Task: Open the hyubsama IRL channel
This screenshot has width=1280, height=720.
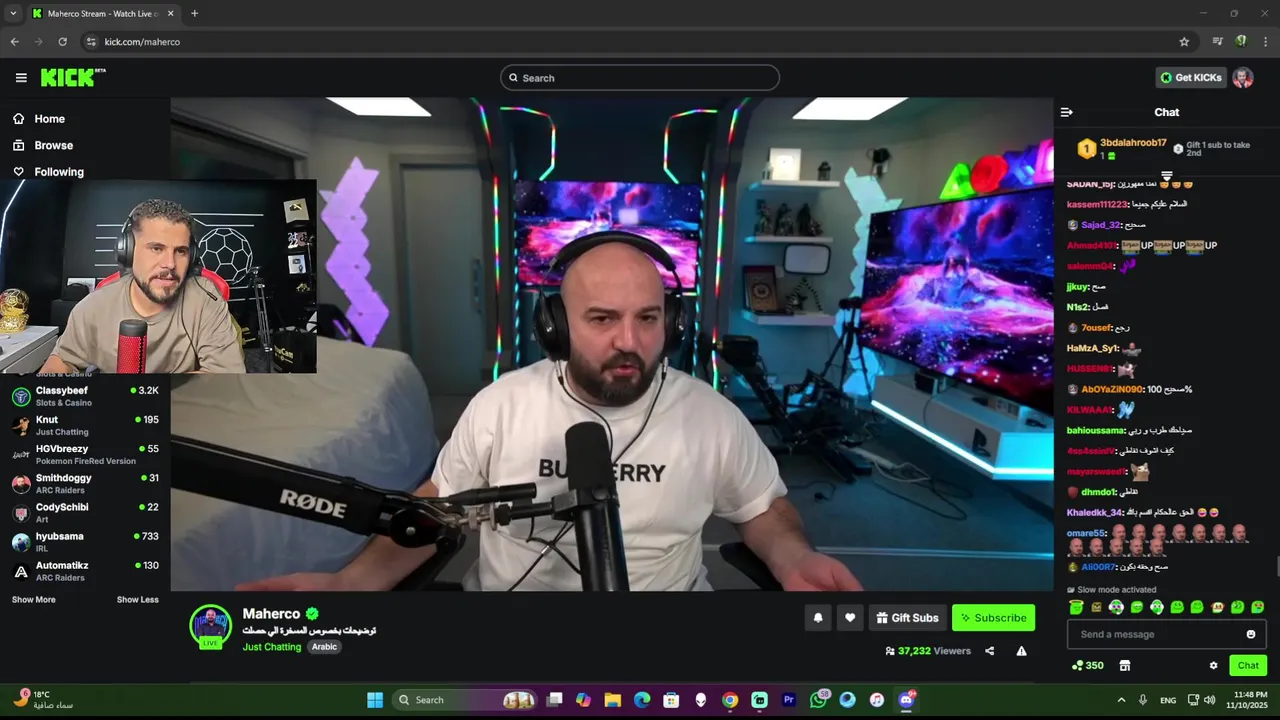Action: [x=85, y=541]
